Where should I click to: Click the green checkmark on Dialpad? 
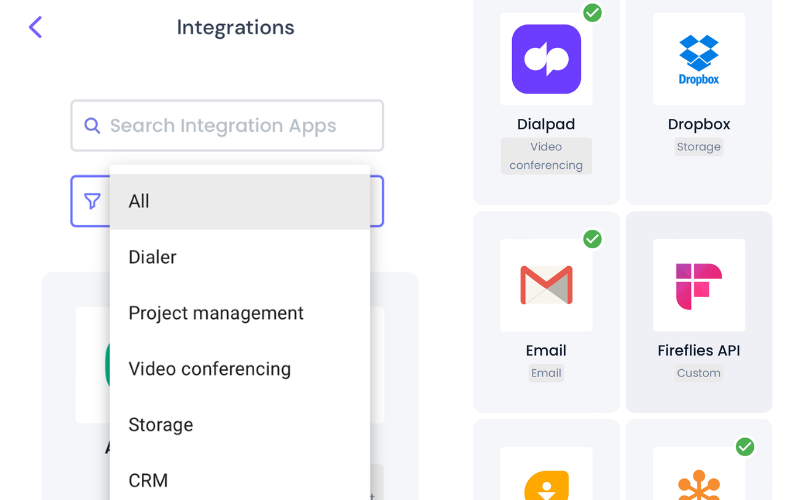593,12
